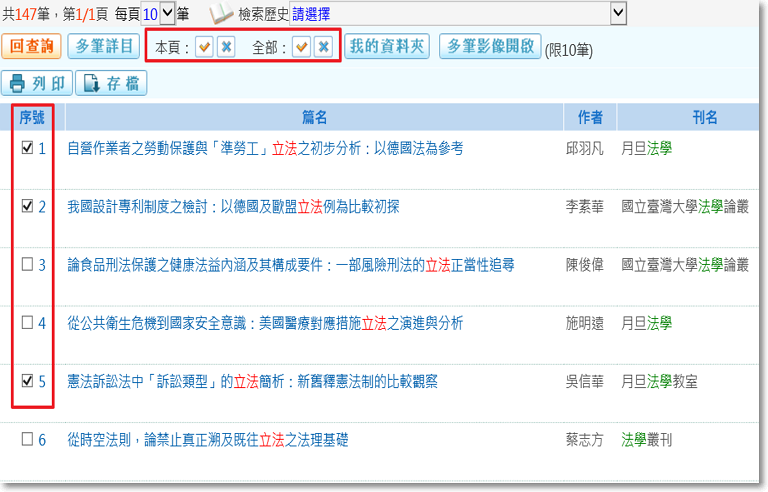Open the per-page count dropdown
Image resolution: width=768 pixels, height=492 pixels.
click(167, 13)
